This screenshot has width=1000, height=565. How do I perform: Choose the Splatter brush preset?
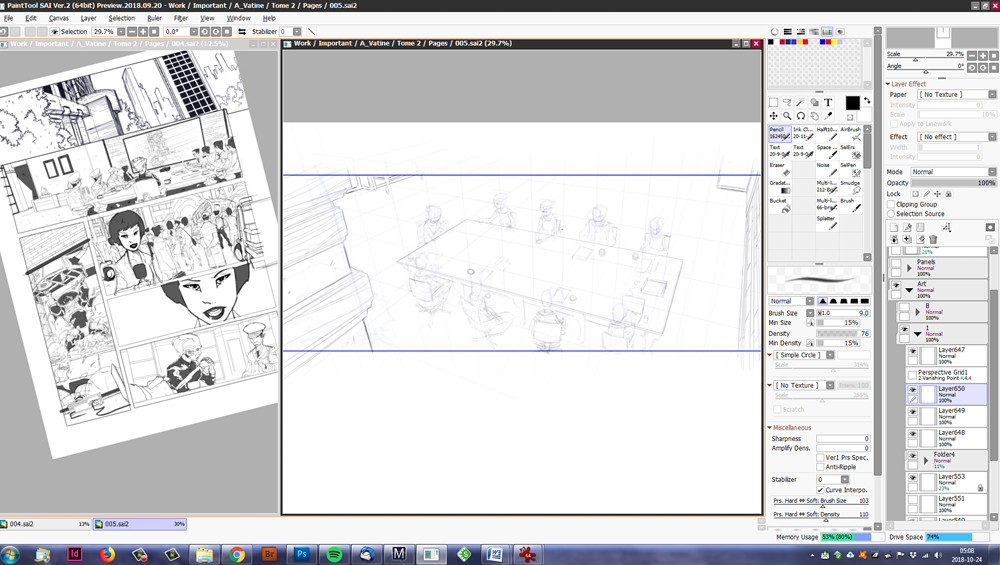pyautogui.click(x=827, y=223)
